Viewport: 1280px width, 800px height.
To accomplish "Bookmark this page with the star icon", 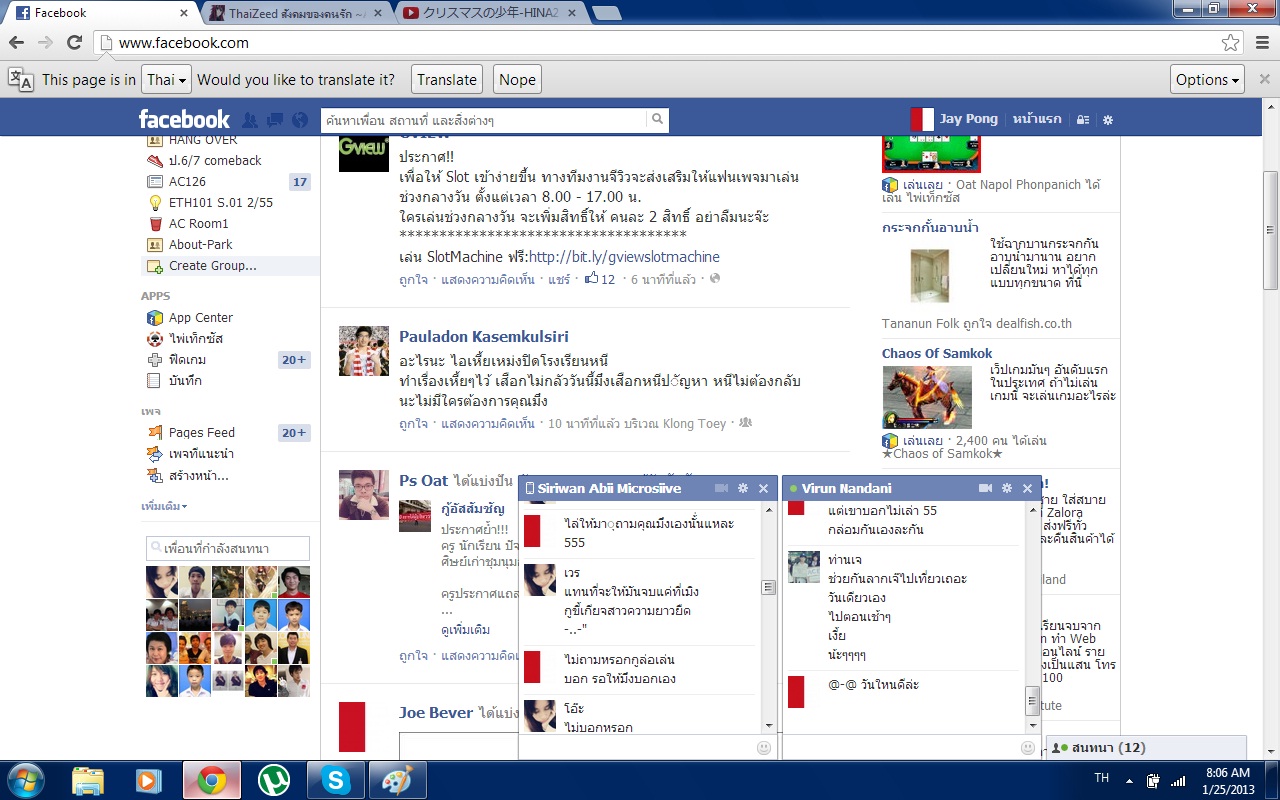I will pos(1231,43).
